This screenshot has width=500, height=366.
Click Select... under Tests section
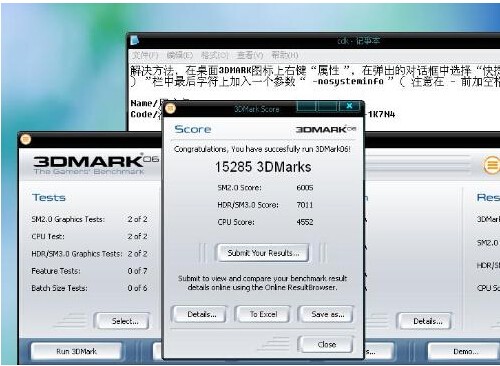(124, 321)
